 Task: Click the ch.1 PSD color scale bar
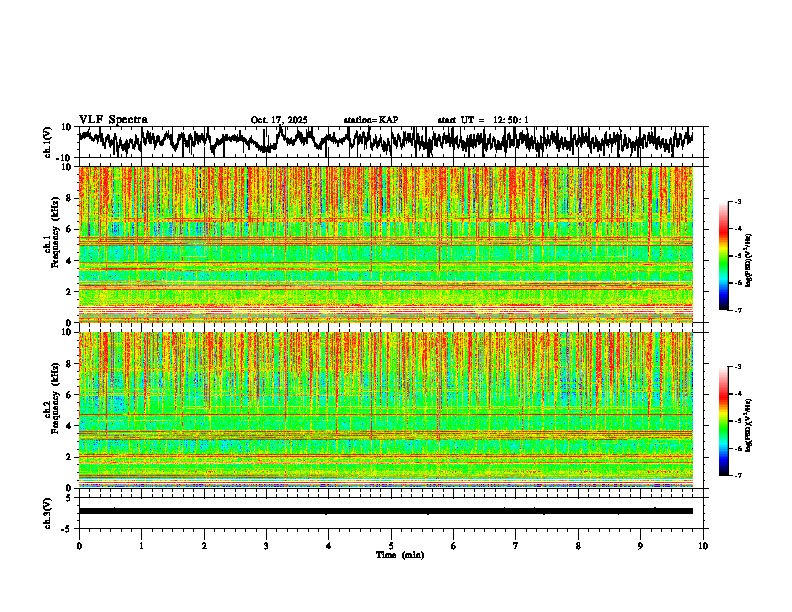pyautogui.click(x=724, y=256)
